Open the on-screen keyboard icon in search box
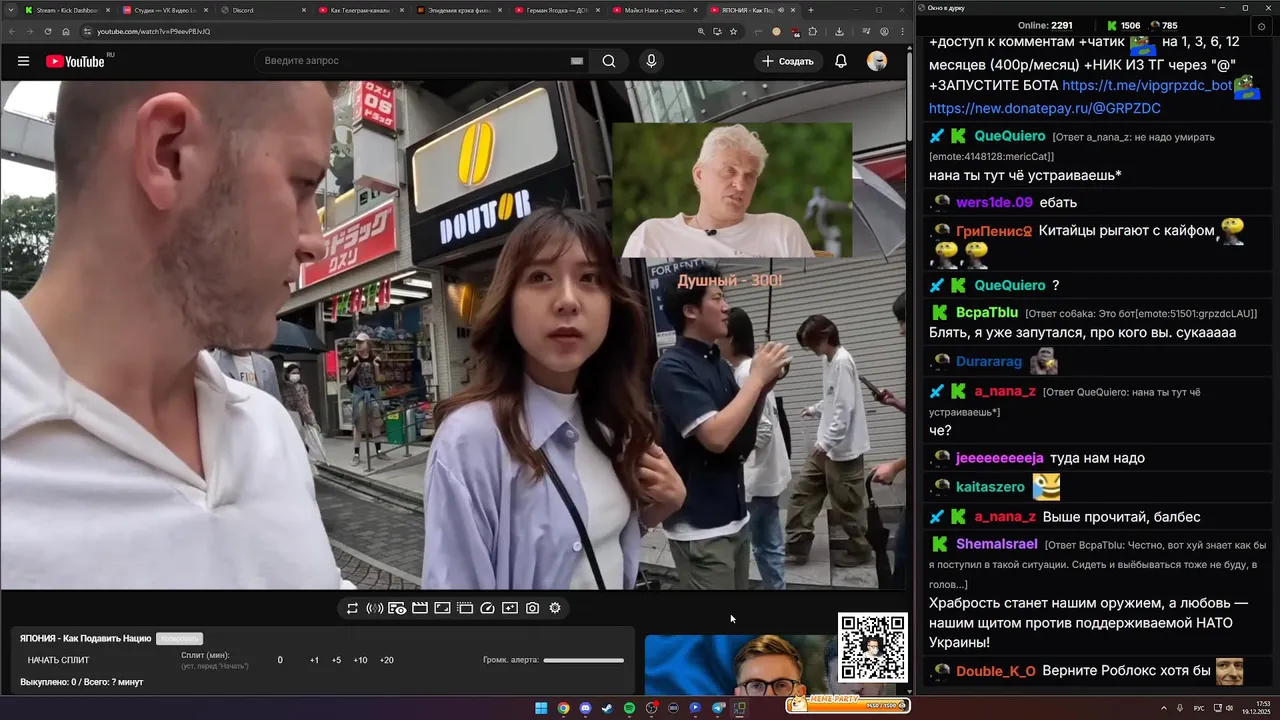The image size is (1280, 720). pos(577,61)
